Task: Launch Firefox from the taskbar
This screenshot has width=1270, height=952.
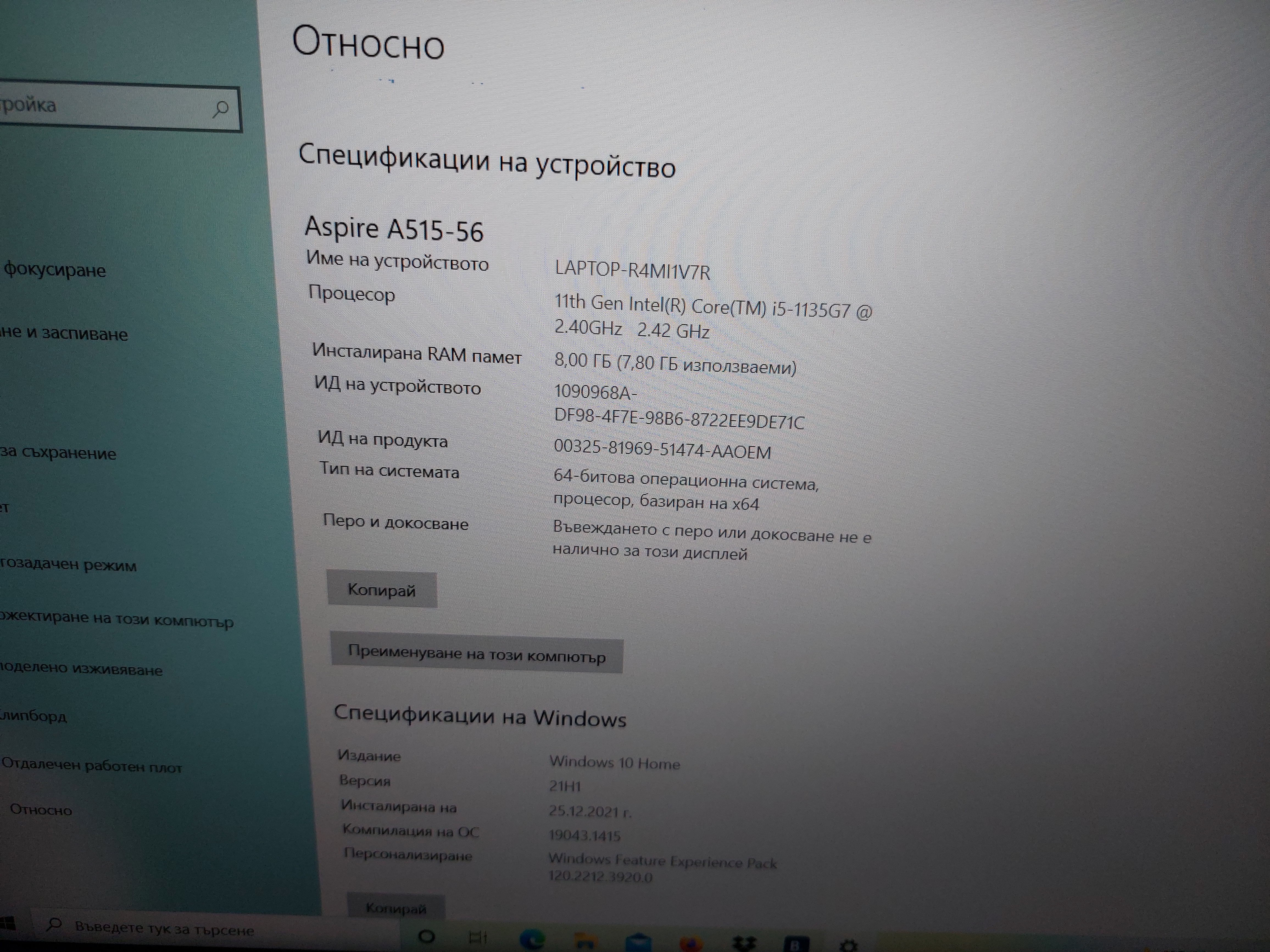Action: click(691, 944)
